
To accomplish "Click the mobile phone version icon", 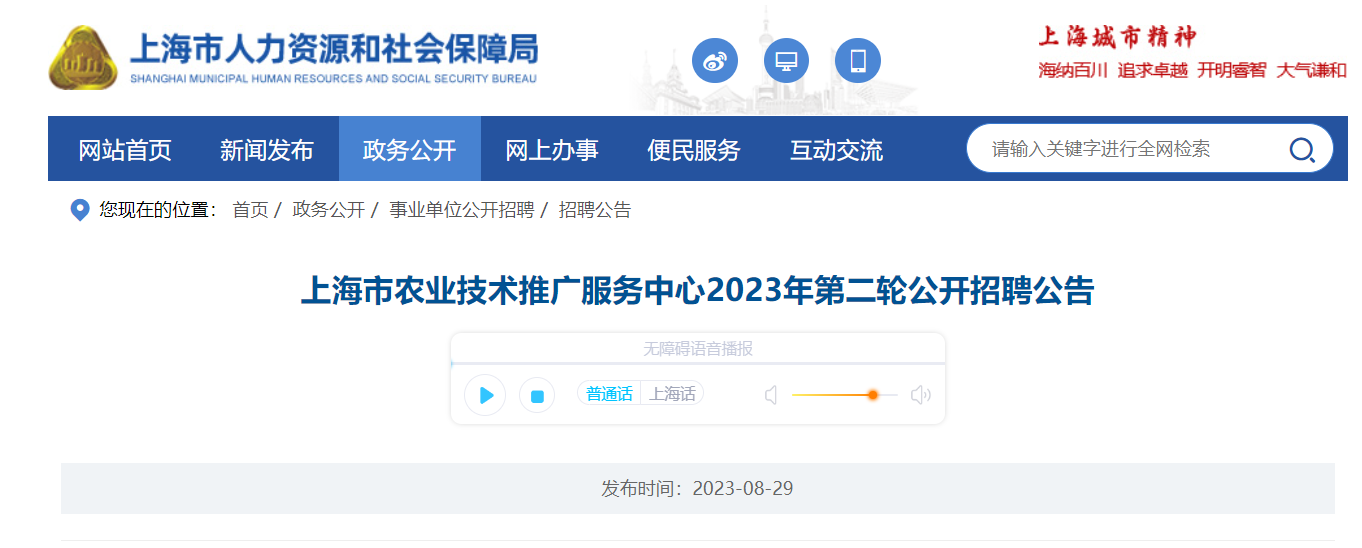I will [x=858, y=61].
